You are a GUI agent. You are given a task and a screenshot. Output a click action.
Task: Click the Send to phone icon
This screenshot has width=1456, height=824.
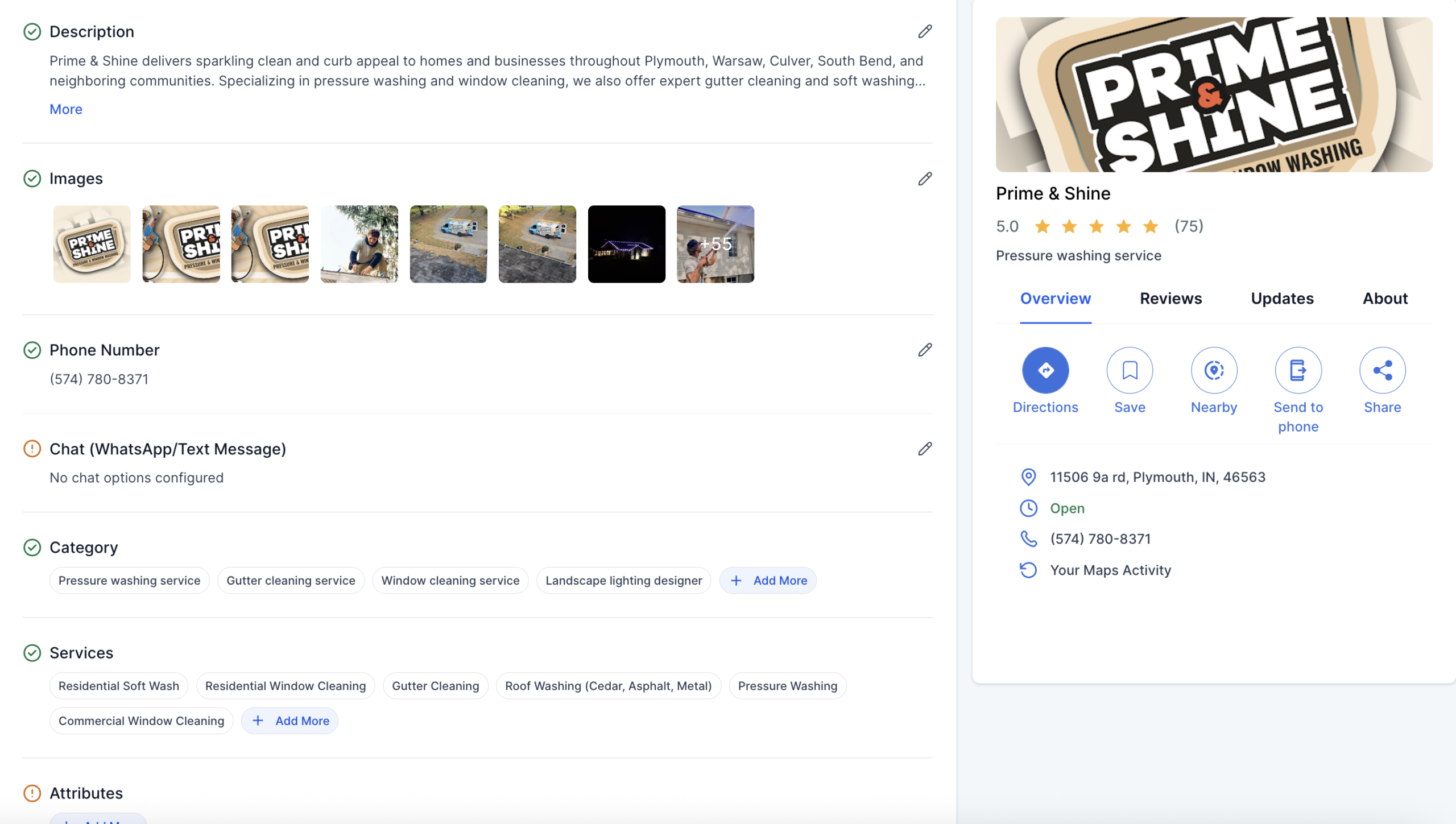click(x=1298, y=370)
